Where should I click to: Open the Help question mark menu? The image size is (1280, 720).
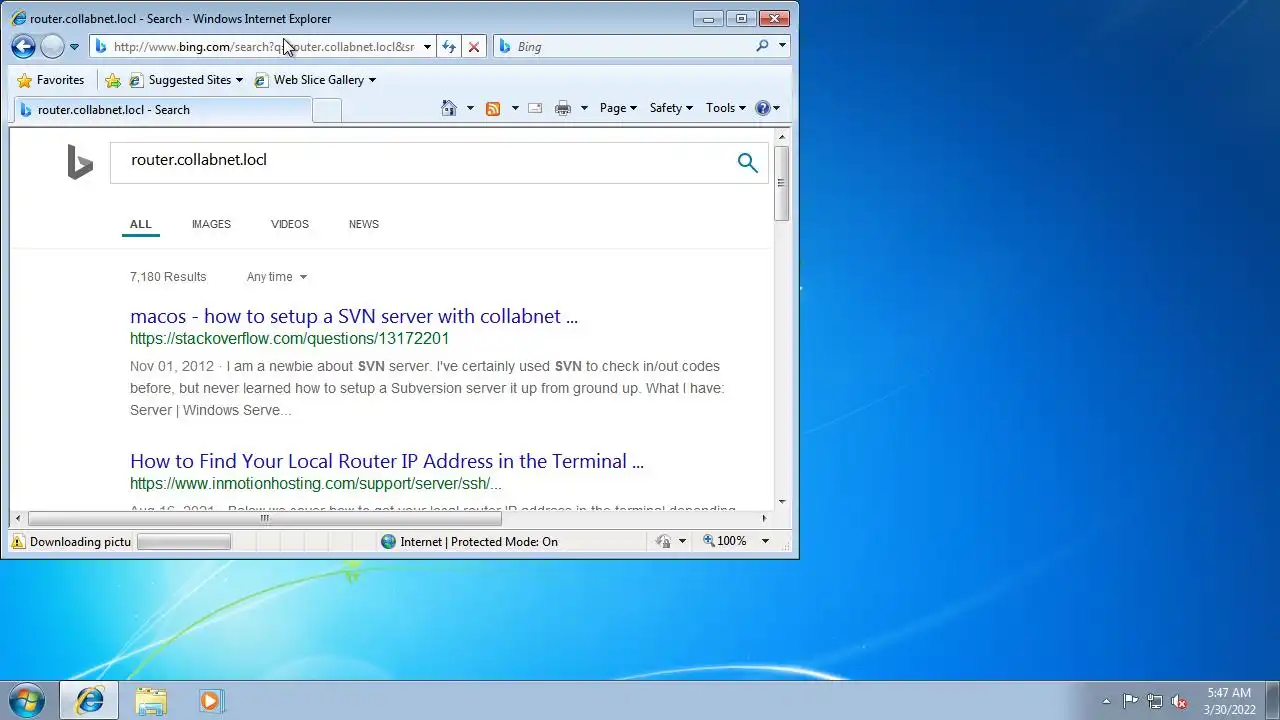coord(767,108)
